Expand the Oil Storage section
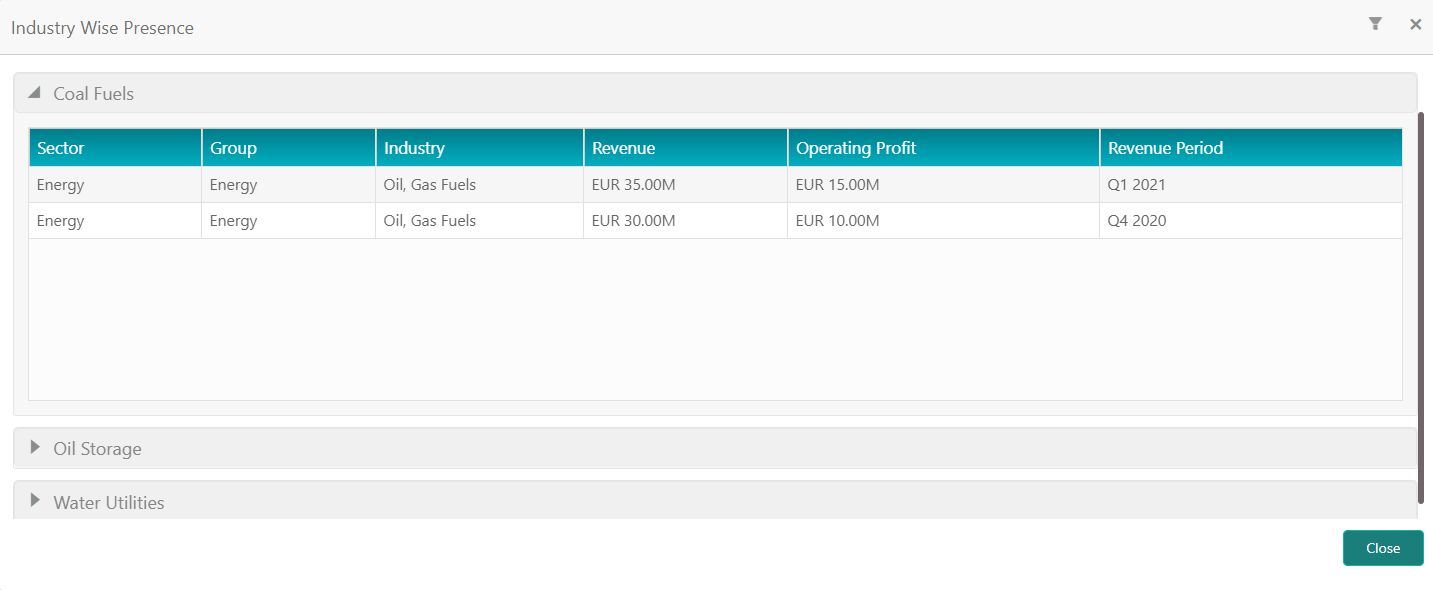 tap(715, 448)
